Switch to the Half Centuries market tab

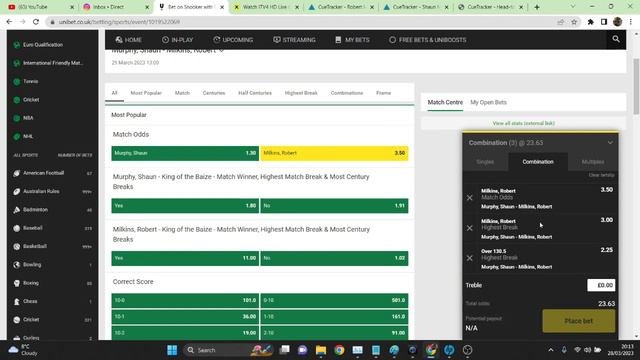[x=255, y=93]
